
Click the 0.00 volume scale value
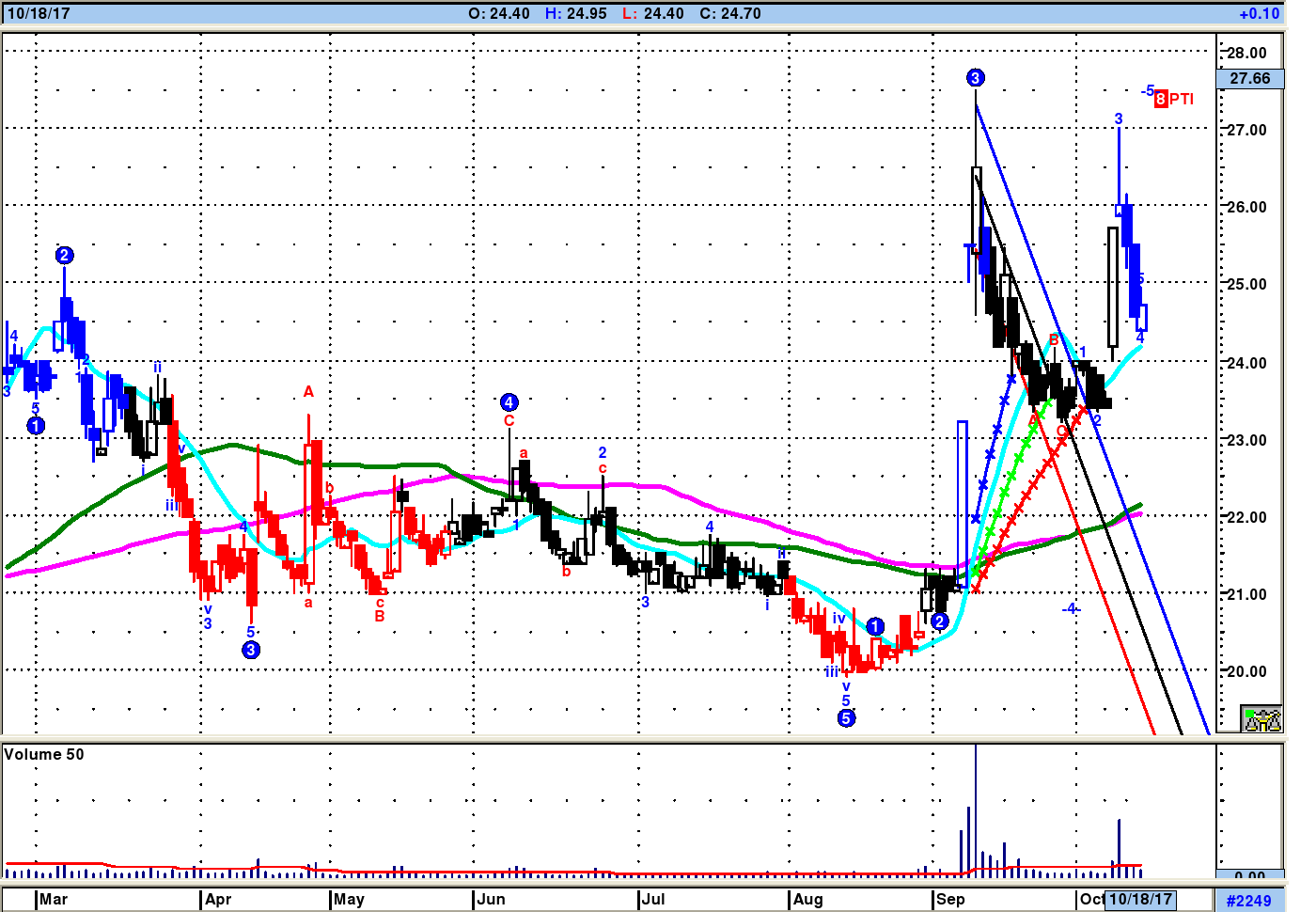(x=1249, y=876)
